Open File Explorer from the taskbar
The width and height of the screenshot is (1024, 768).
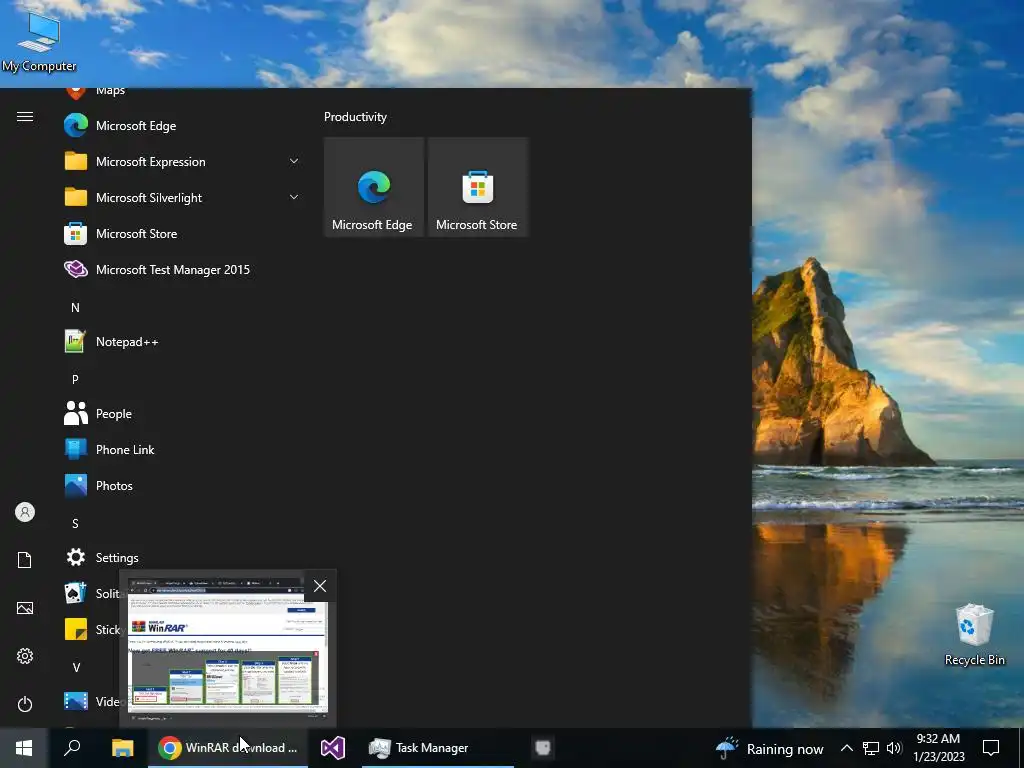click(x=122, y=748)
